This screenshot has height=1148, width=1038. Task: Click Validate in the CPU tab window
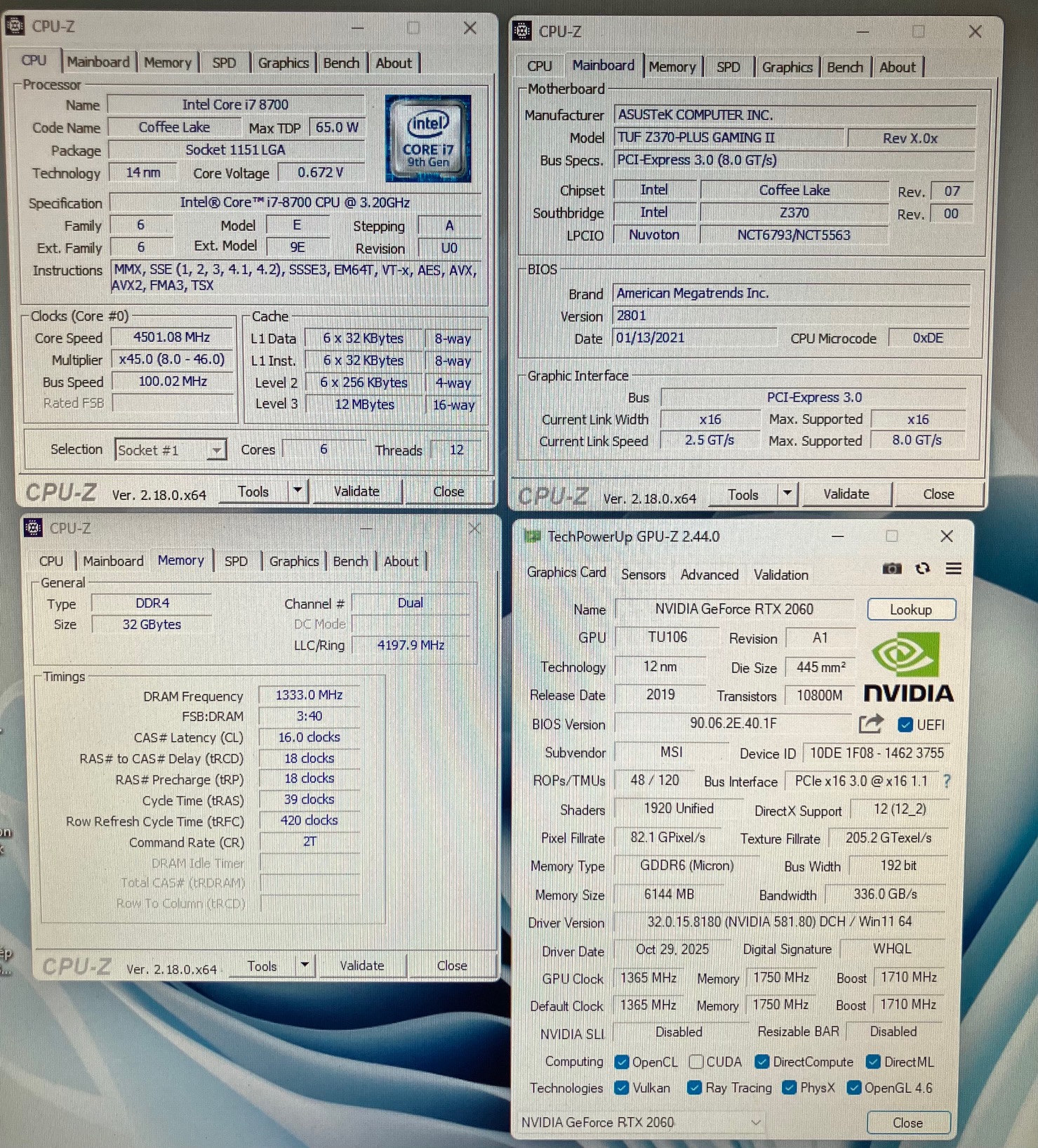(x=357, y=491)
